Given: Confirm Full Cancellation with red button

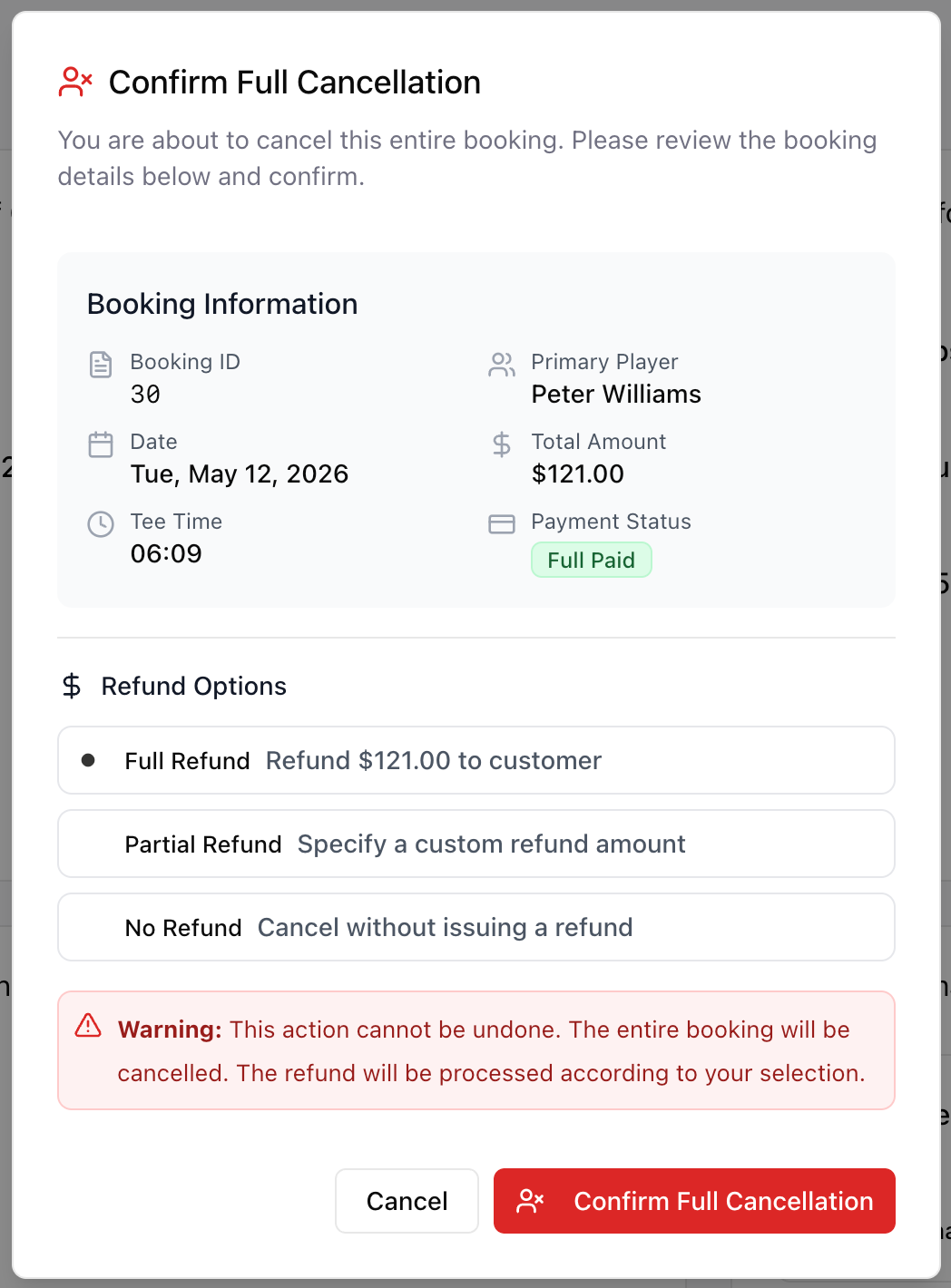Looking at the screenshot, I should [694, 1201].
